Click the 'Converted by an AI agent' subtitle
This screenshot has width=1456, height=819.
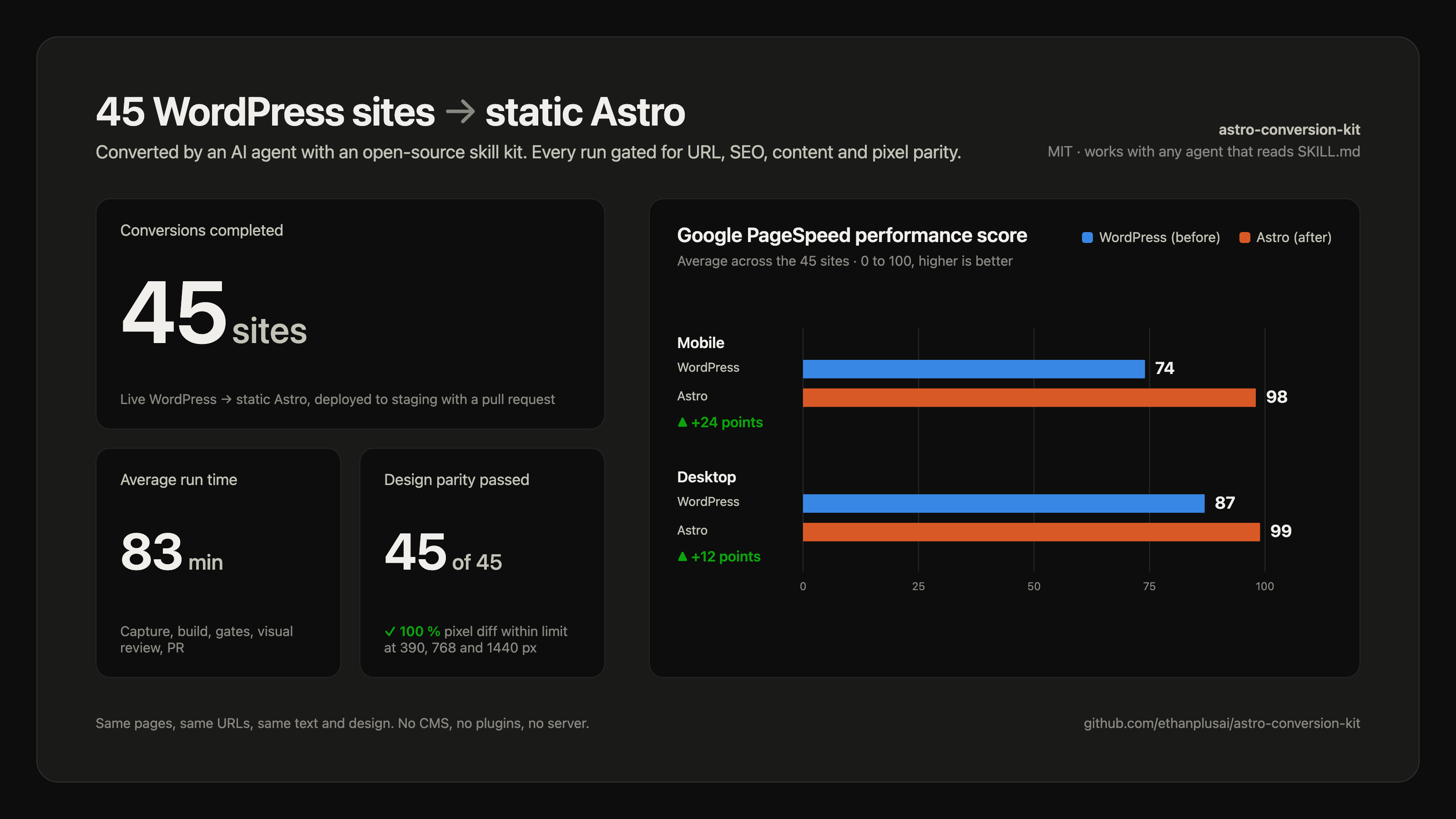point(528,152)
